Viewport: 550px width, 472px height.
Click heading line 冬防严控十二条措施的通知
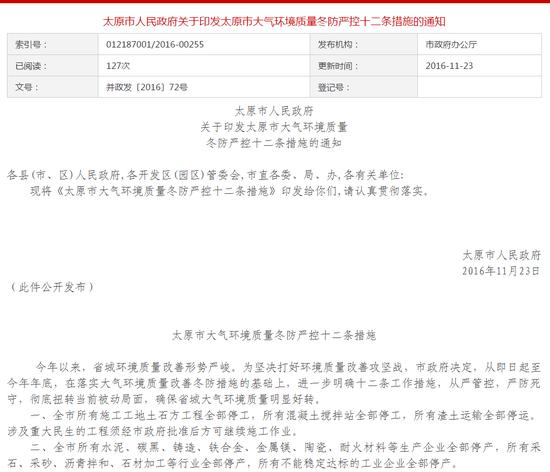point(274,143)
